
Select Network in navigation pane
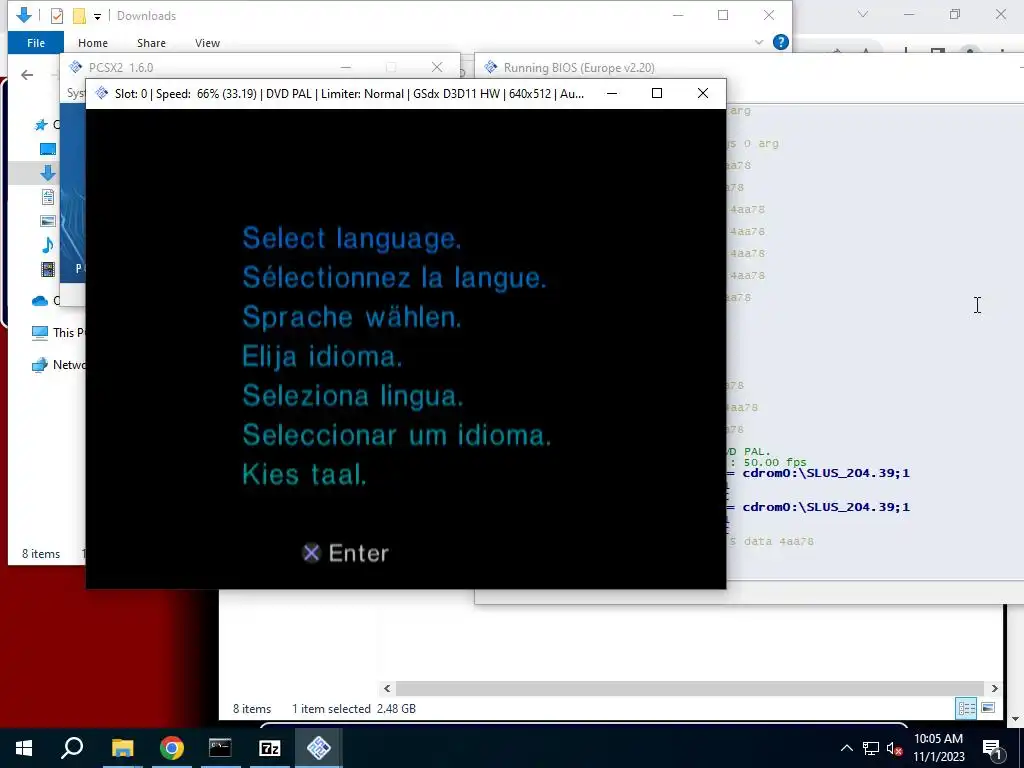(57, 364)
